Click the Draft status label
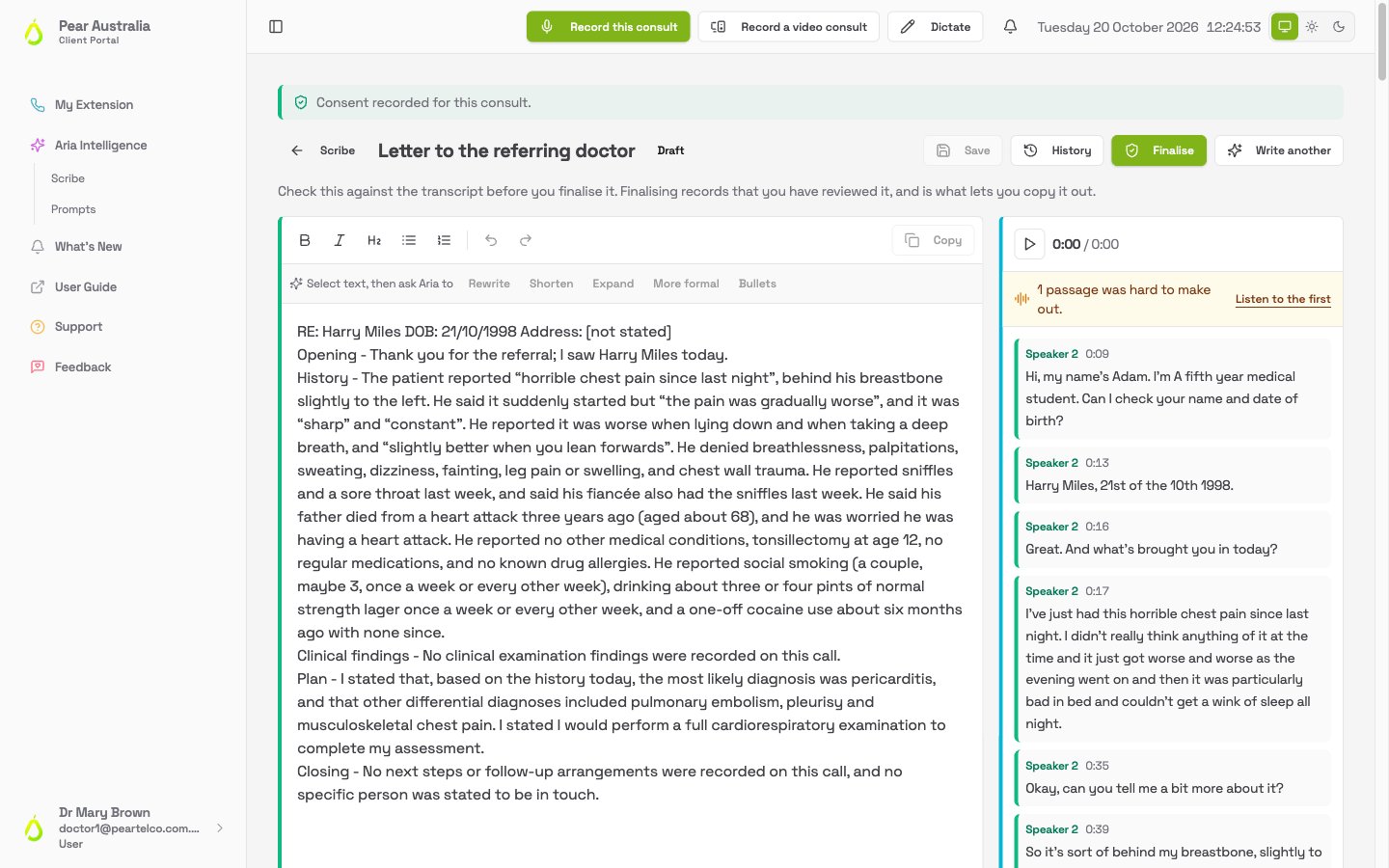 tap(670, 150)
